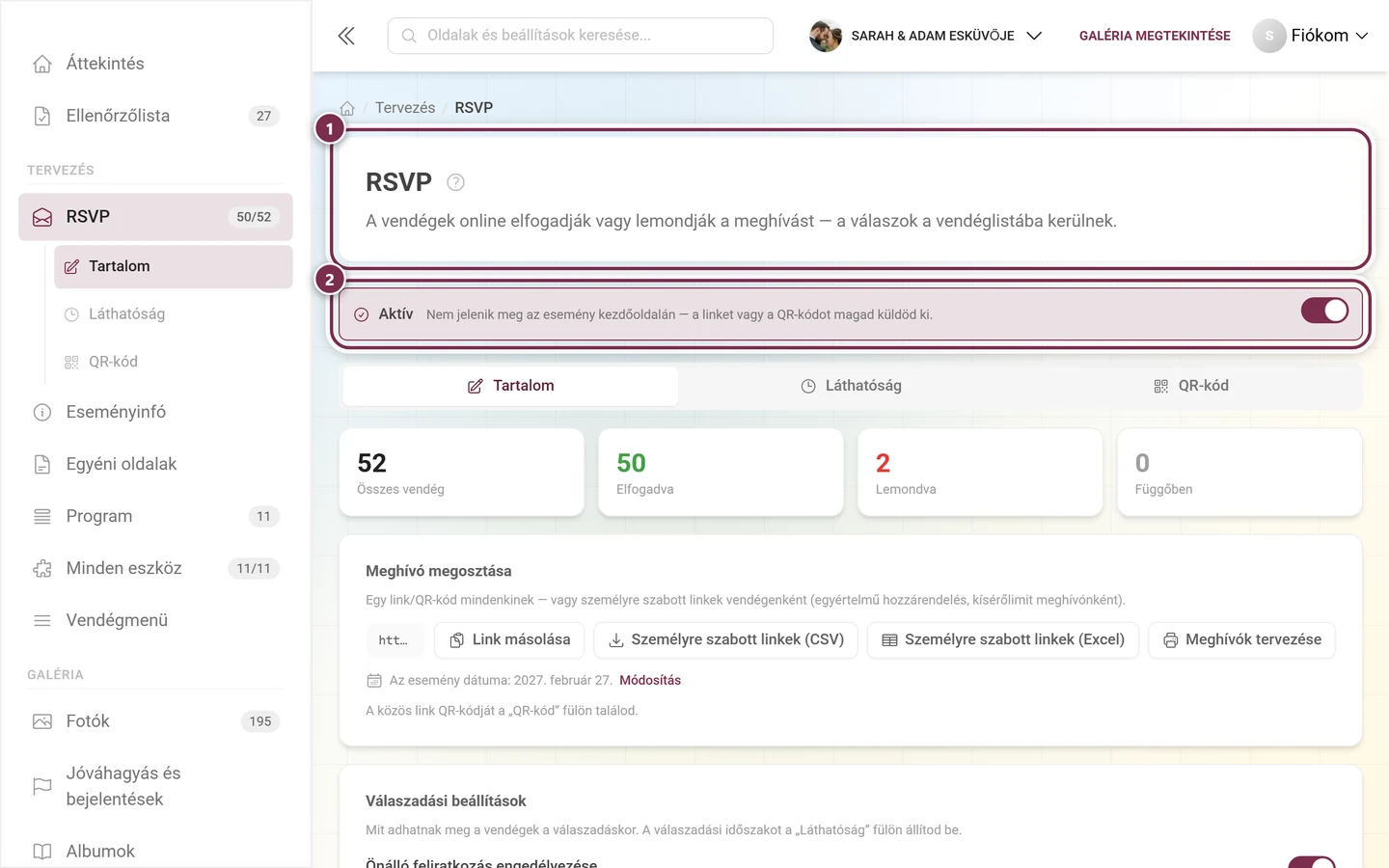
Task: Click the Áttekintés house icon in sidebar
Action: [x=42, y=64]
